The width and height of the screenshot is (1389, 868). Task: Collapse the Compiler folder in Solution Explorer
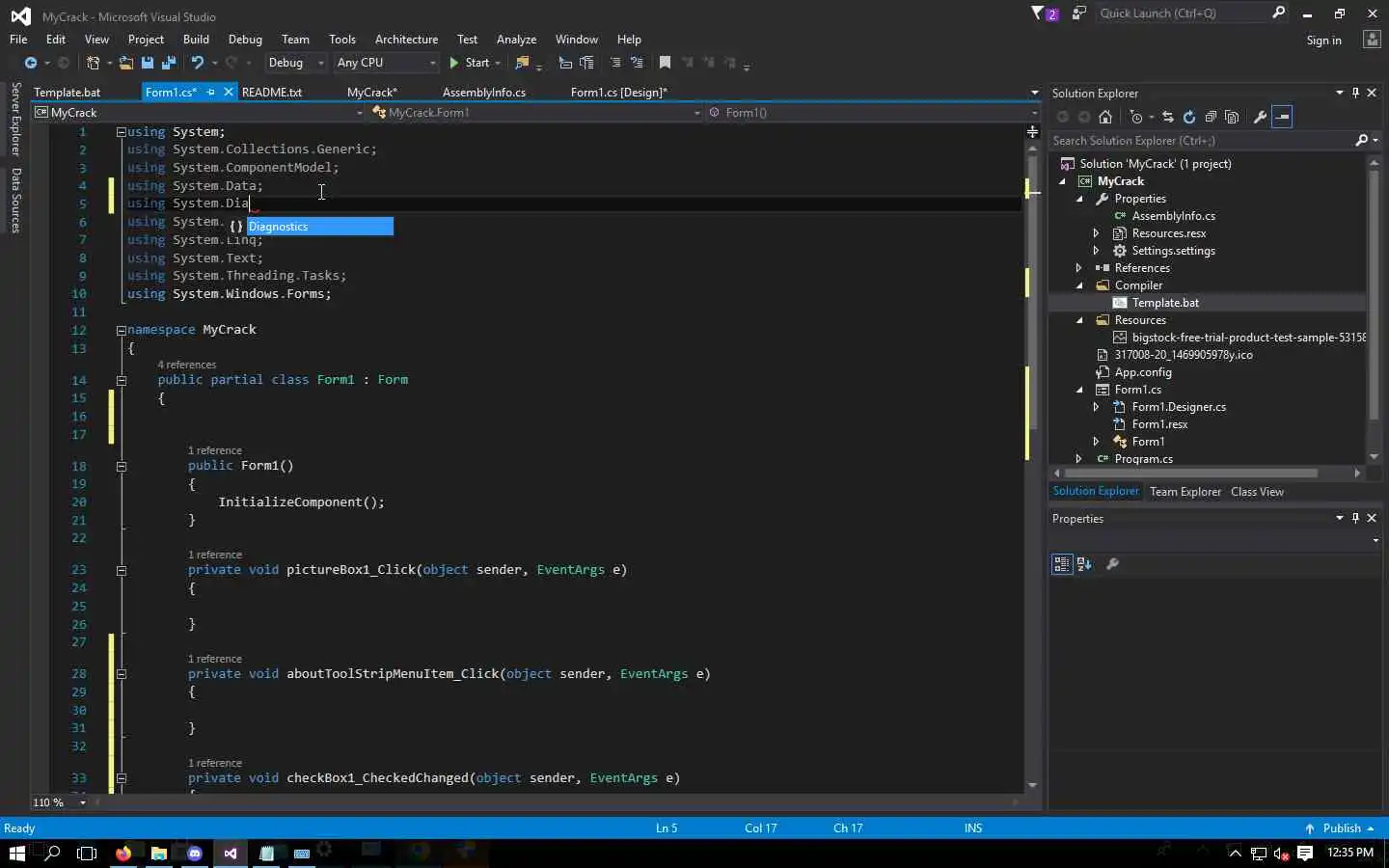[1078, 285]
